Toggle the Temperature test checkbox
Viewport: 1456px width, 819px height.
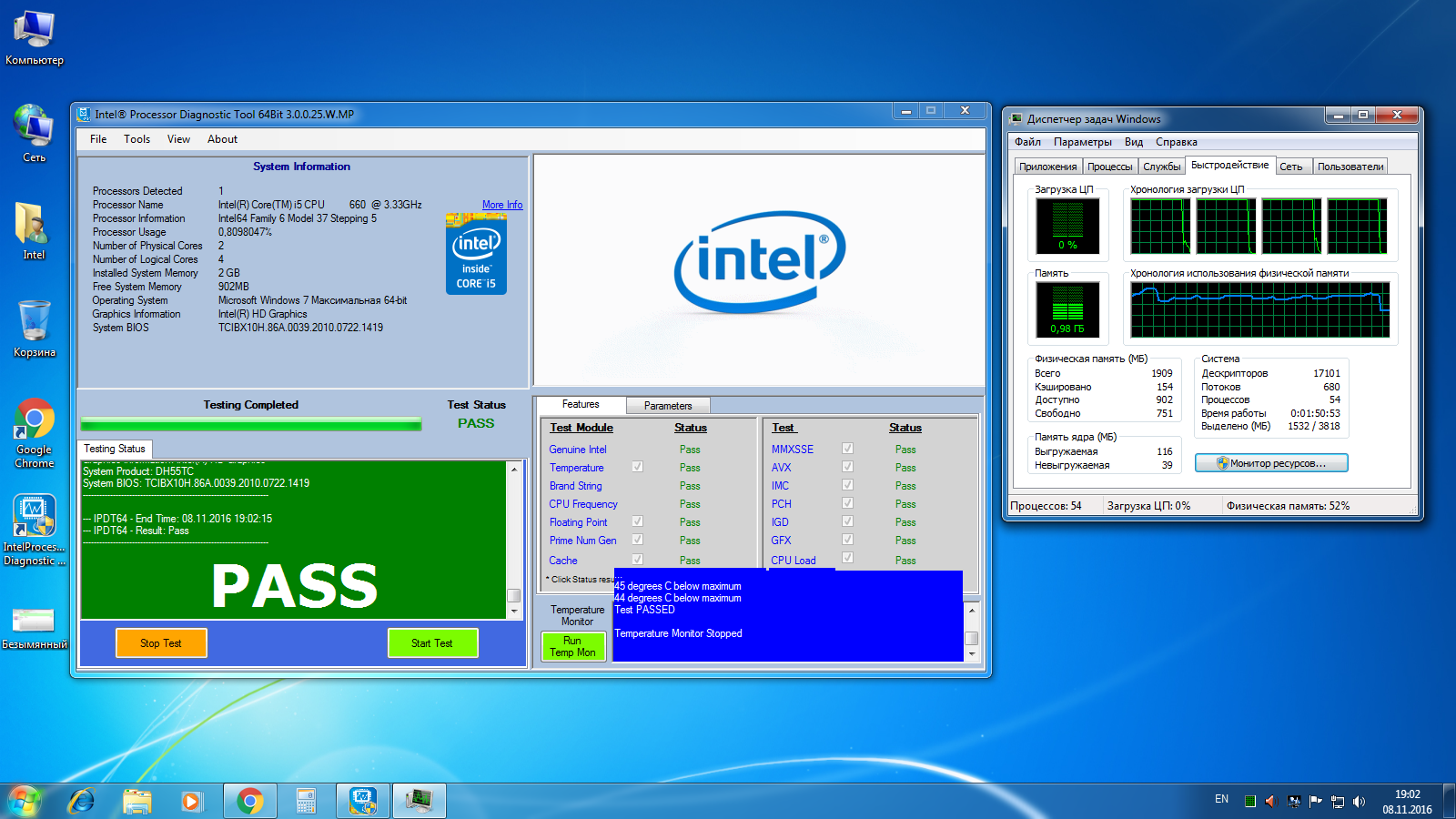click(x=637, y=467)
